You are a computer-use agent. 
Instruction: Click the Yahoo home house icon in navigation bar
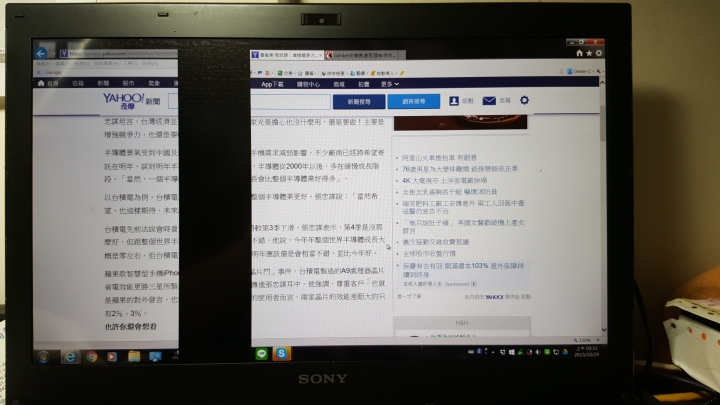coord(41,83)
